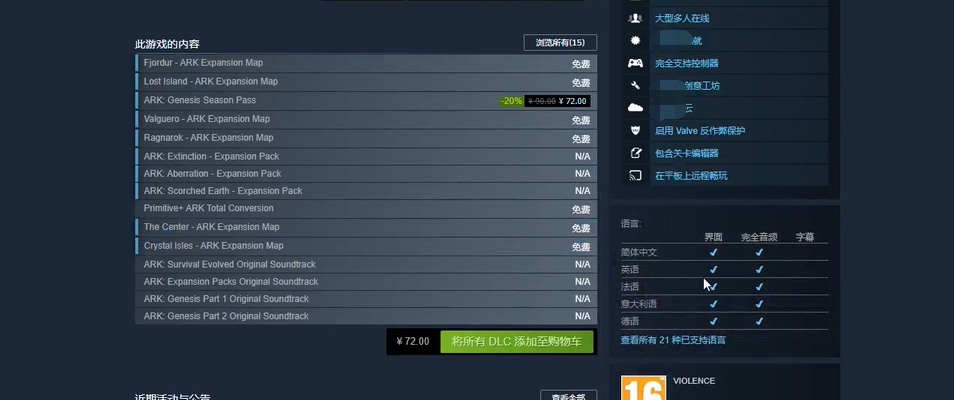Screen dimensions: 954x400
Task: Open ARK: Extinction - Expansion Pack row
Action: coord(366,156)
